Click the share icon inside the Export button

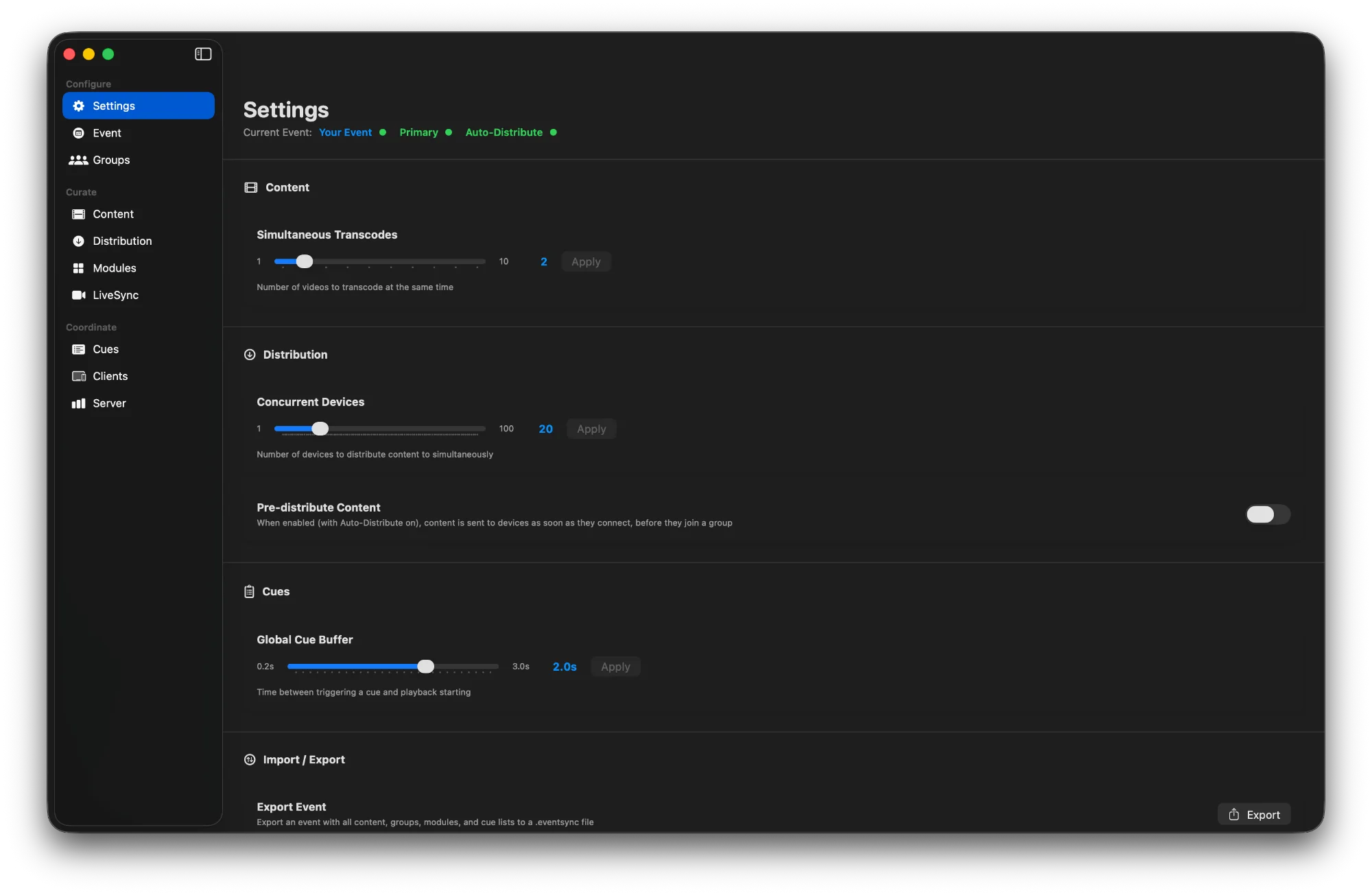point(1235,814)
